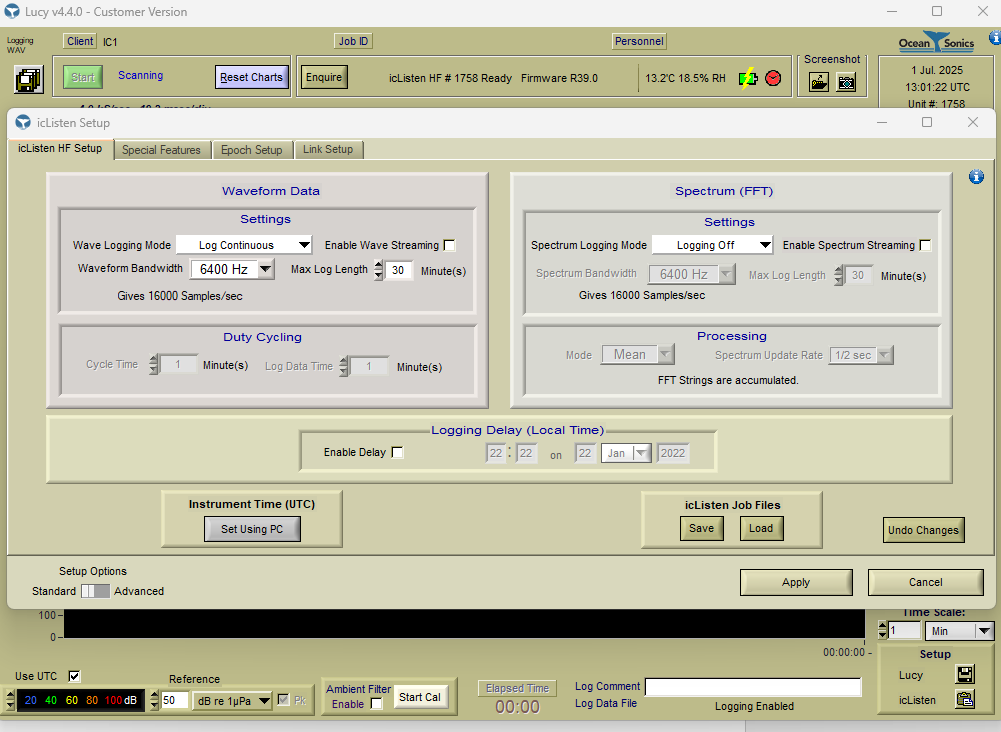
Task: Click the Log Comment input field
Action: (753, 687)
